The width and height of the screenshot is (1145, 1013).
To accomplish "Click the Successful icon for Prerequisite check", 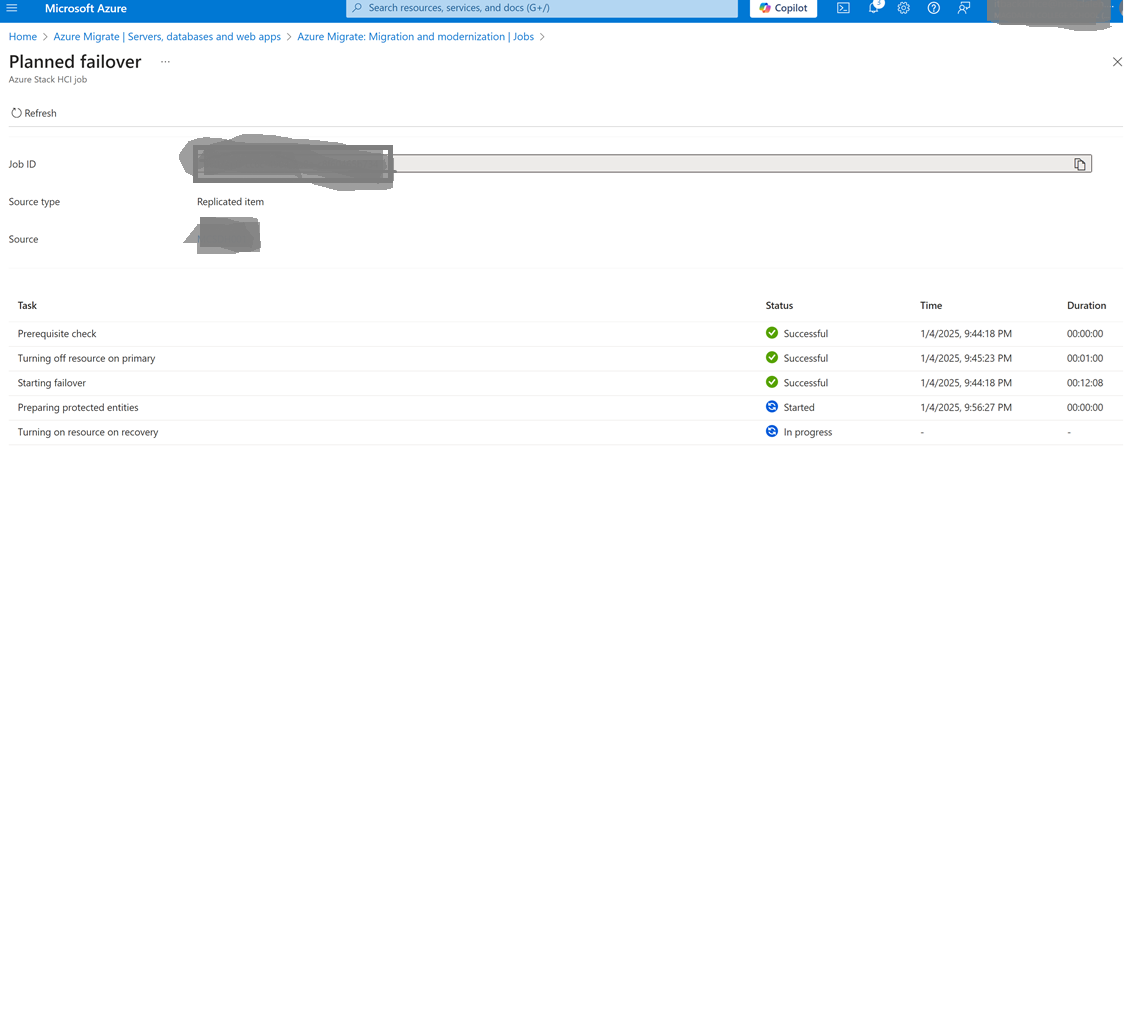I will tap(772, 332).
